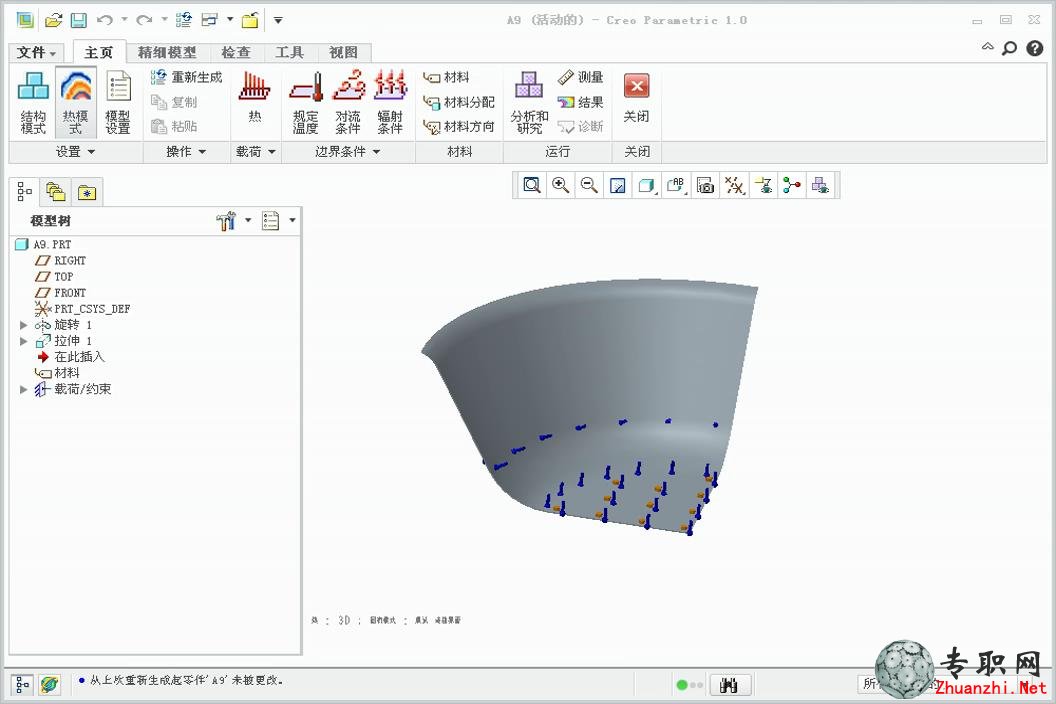Open quick access toolbar customize arrow

point(277,20)
